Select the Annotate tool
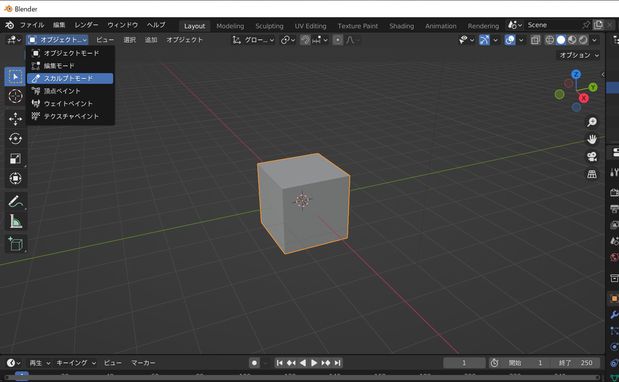 tap(15, 201)
